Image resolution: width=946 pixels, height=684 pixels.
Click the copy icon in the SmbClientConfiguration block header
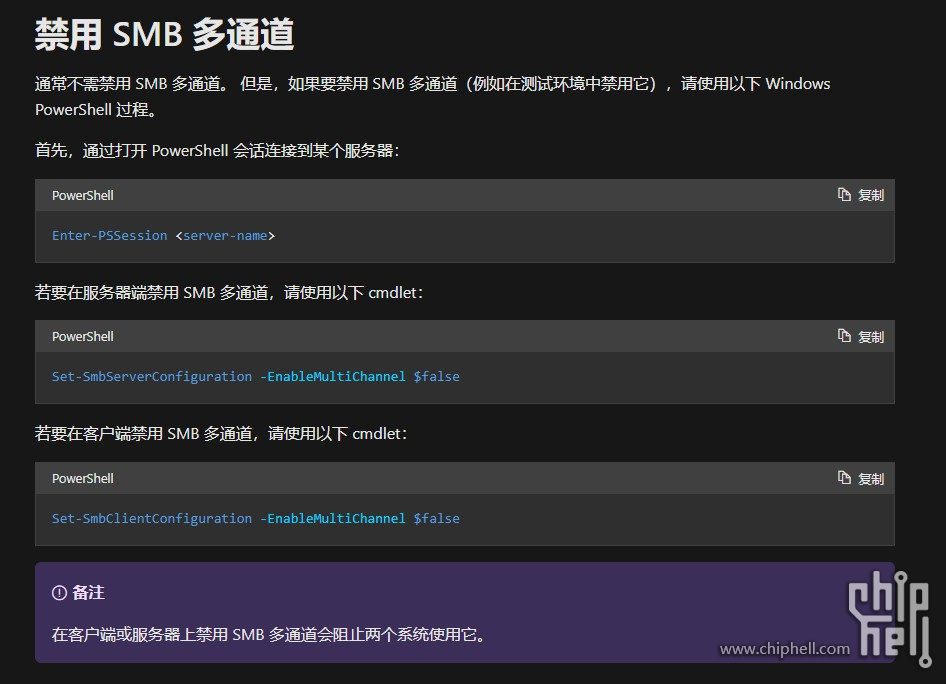(844, 478)
